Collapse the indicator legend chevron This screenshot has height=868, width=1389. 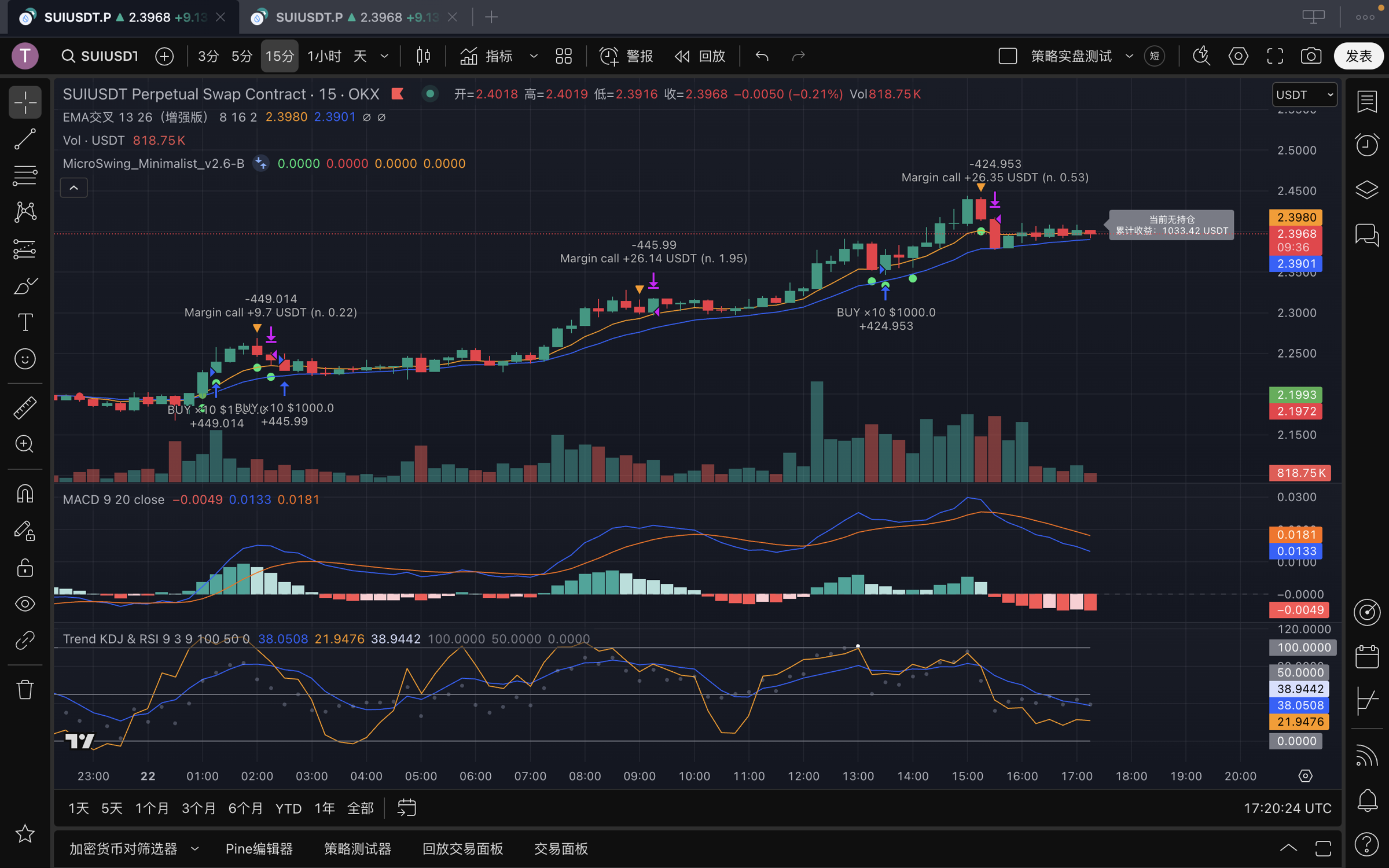pos(74,187)
